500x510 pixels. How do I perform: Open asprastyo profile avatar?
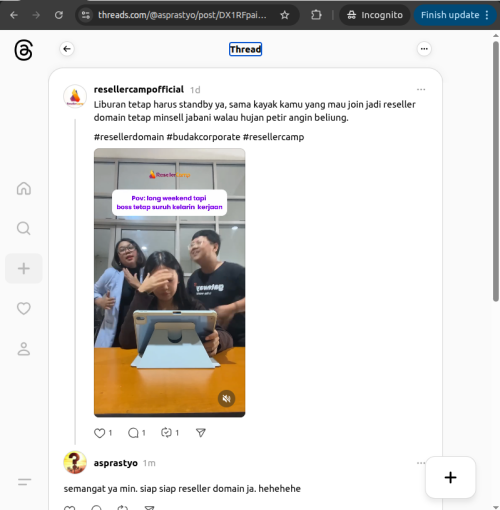click(75, 463)
